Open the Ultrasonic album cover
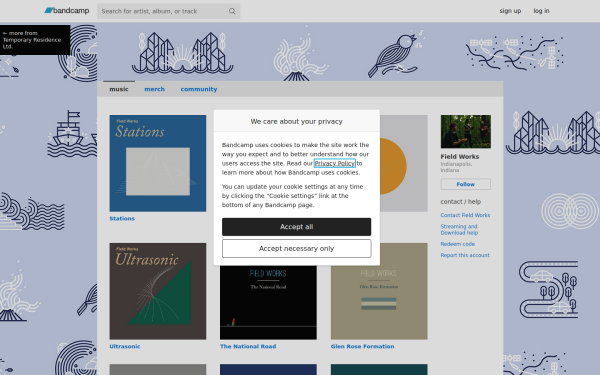This screenshot has width=600, height=375. [158, 291]
